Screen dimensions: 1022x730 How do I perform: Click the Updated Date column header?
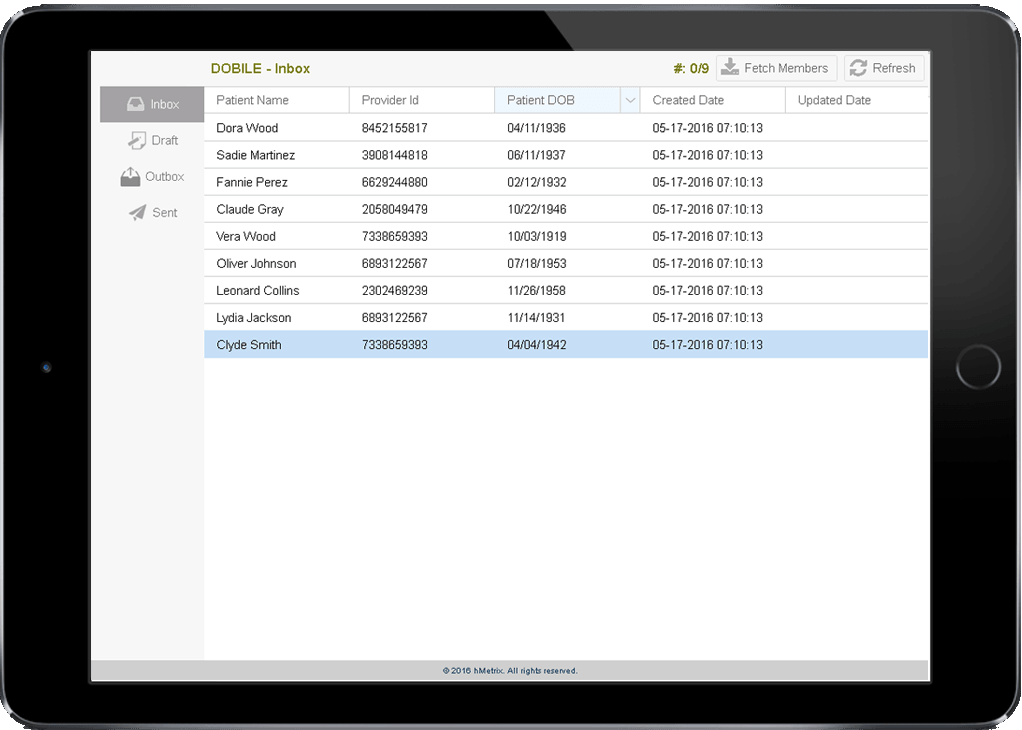[834, 100]
